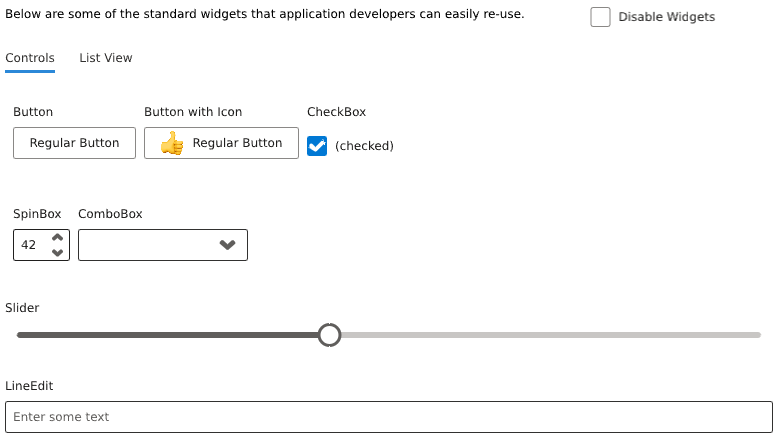This screenshot has width=777, height=440.
Task: Click the "(checked)" label text
Action: tap(364, 146)
